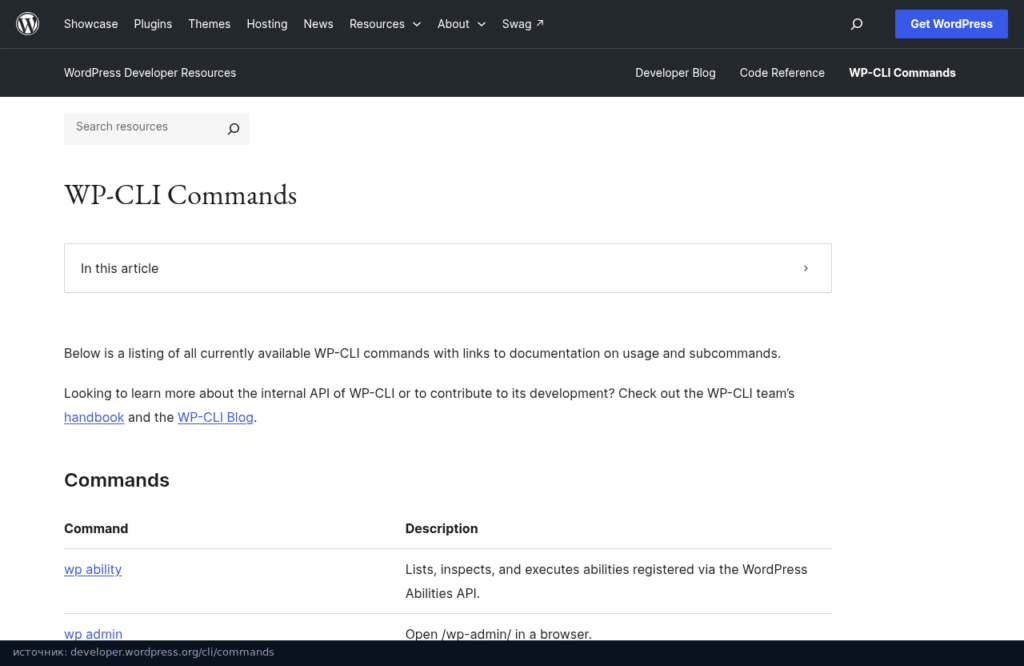1024x666 pixels.
Task: Click the wp ability description text
Action: tap(606, 581)
